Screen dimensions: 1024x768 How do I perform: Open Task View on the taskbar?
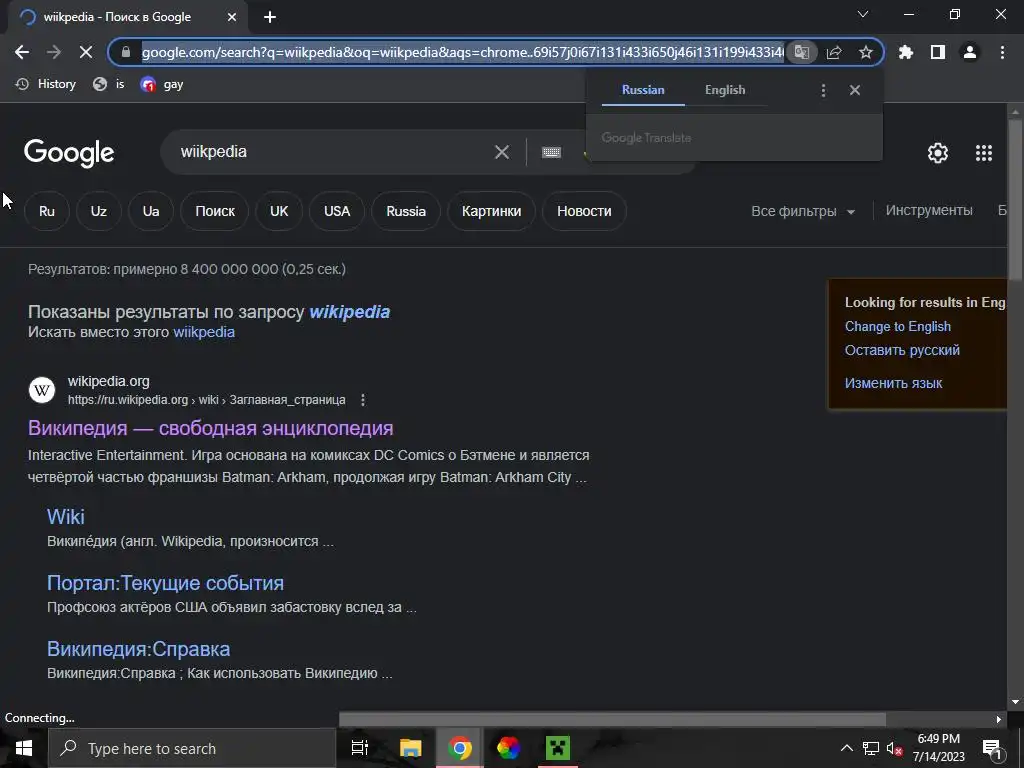coord(360,748)
